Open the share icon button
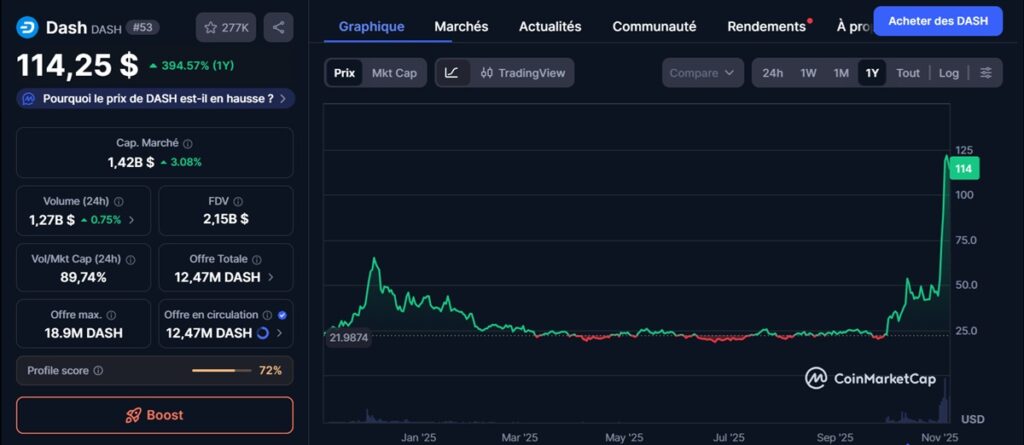 pyautogui.click(x=278, y=27)
